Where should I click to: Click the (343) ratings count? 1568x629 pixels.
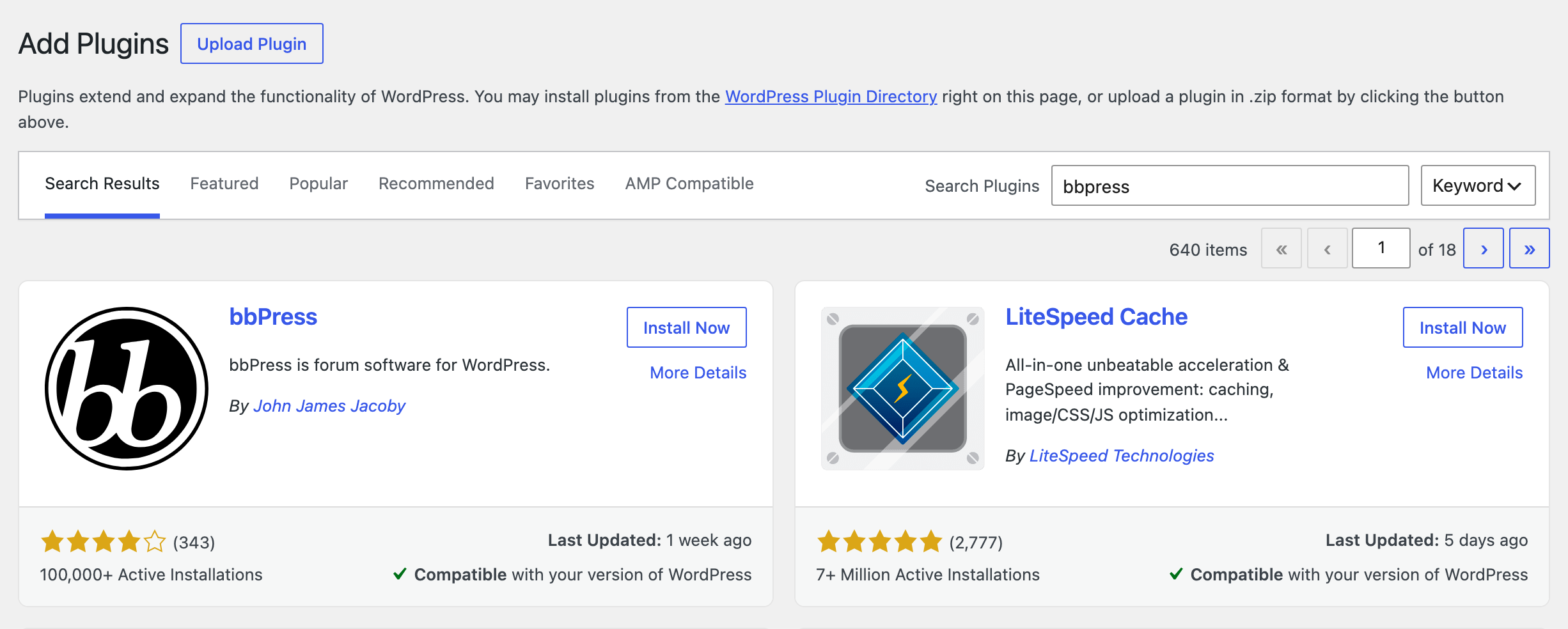tap(194, 543)
